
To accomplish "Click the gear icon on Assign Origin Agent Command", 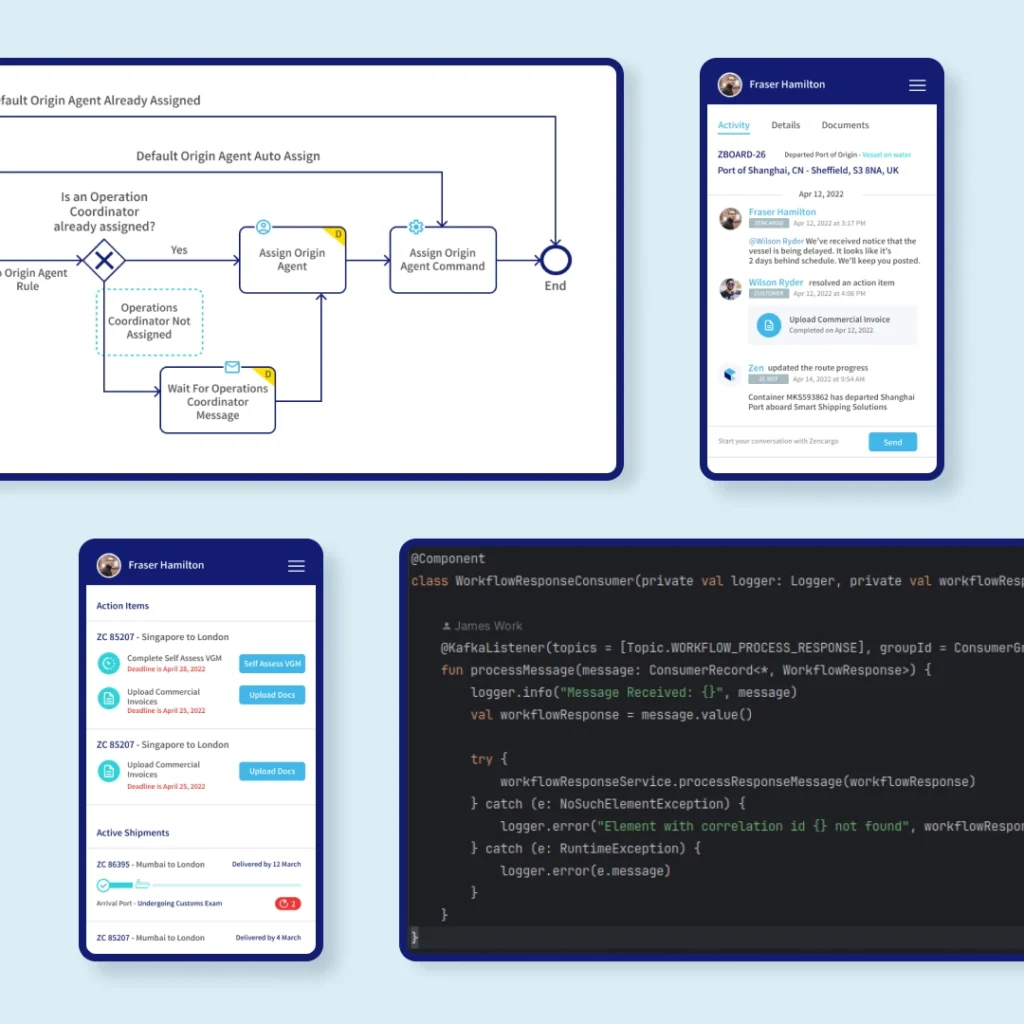I will (416, 227).
